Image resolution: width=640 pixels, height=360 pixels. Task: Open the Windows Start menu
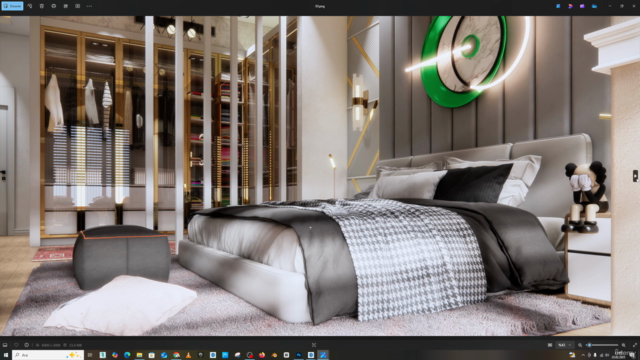(5, 355)
